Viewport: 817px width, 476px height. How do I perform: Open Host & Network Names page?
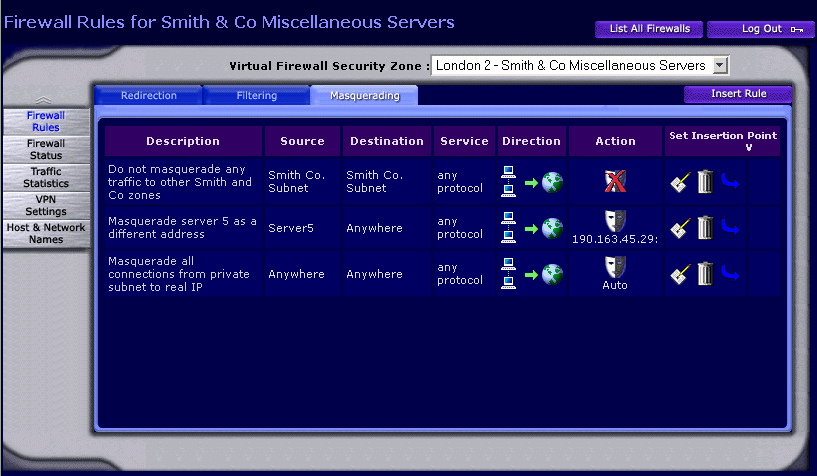[x=46, y=233]
